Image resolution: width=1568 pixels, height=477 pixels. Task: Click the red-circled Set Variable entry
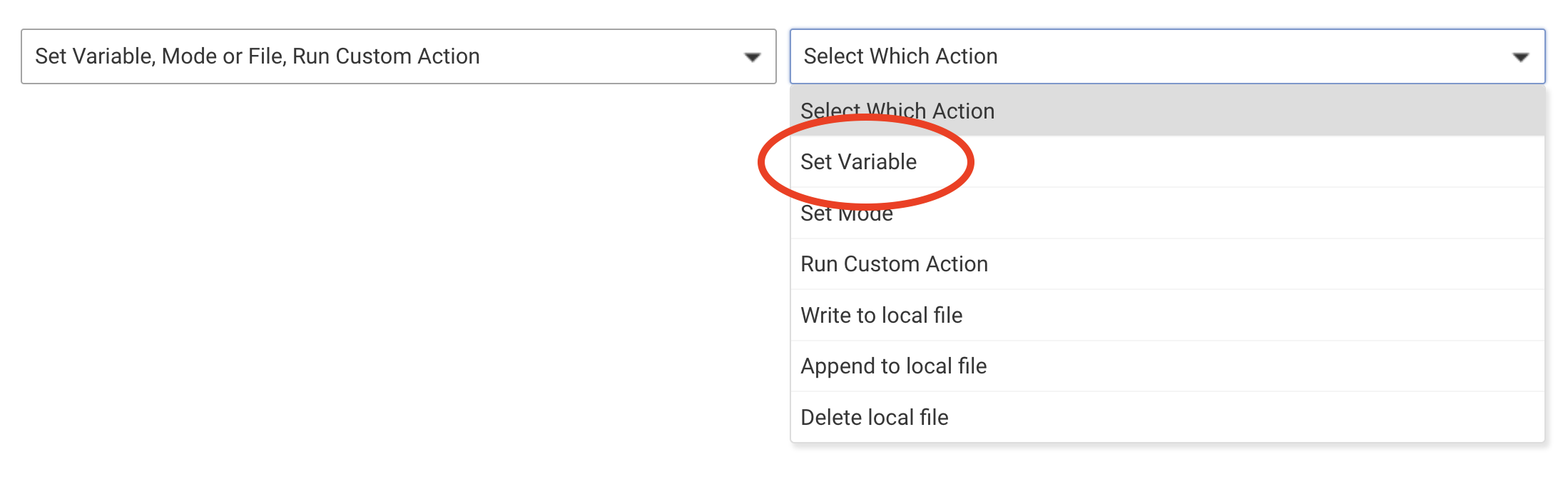click(x=1167, y=162)
